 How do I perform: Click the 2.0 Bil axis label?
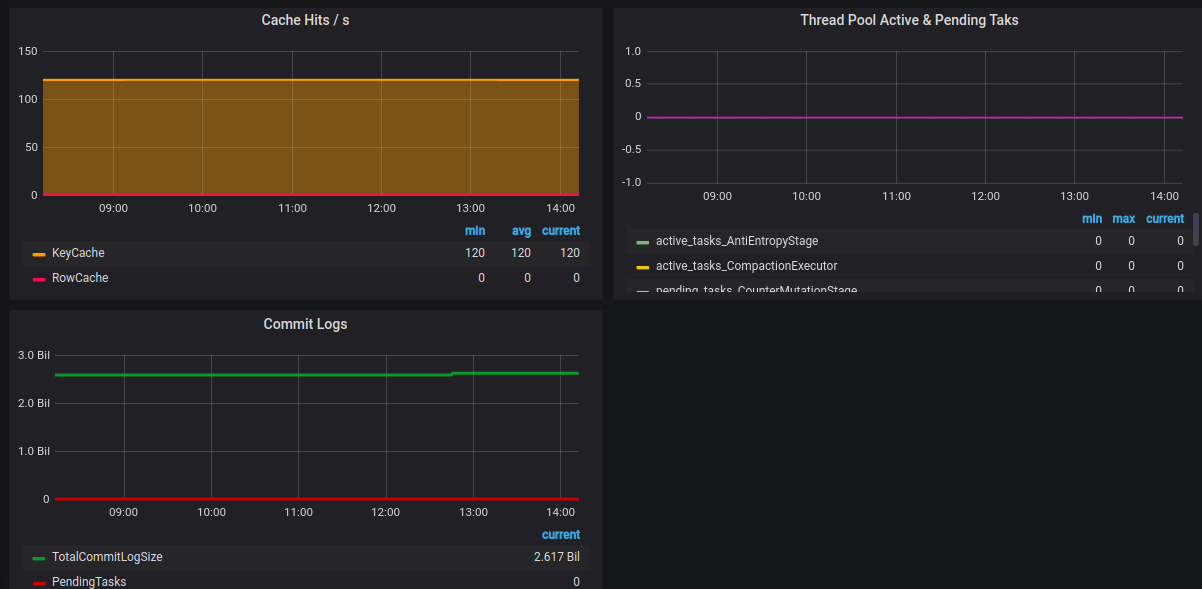[34, 403]
